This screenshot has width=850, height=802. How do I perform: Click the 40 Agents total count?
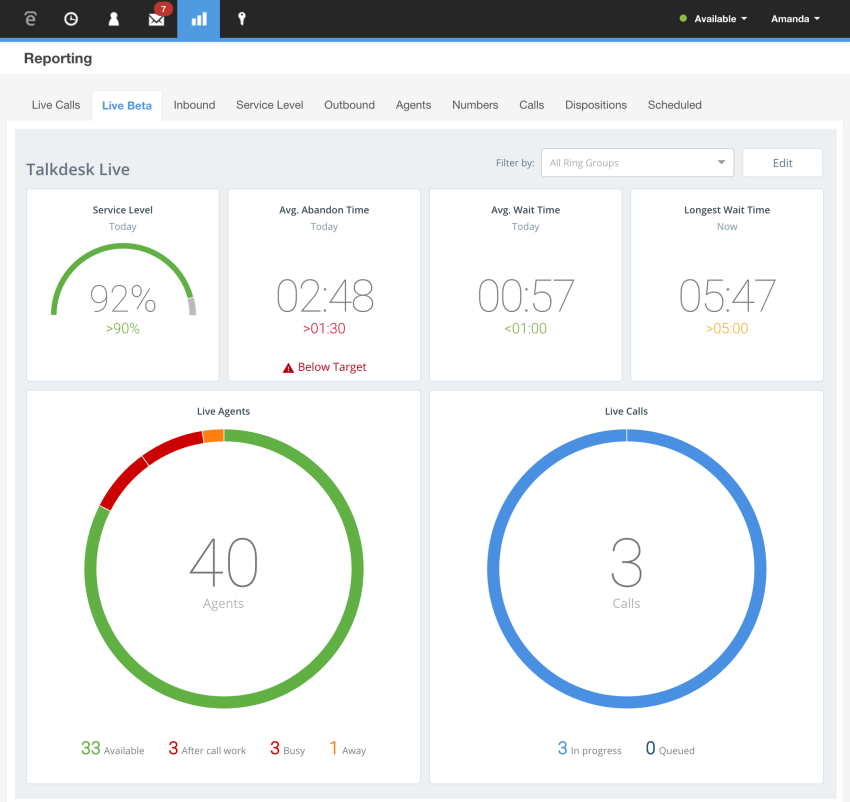(x=223, y=563)
